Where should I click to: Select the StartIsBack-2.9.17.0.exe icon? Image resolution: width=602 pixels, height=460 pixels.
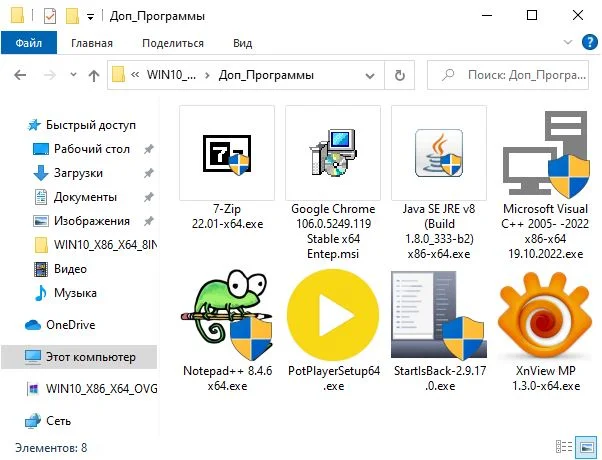[439, 314]
